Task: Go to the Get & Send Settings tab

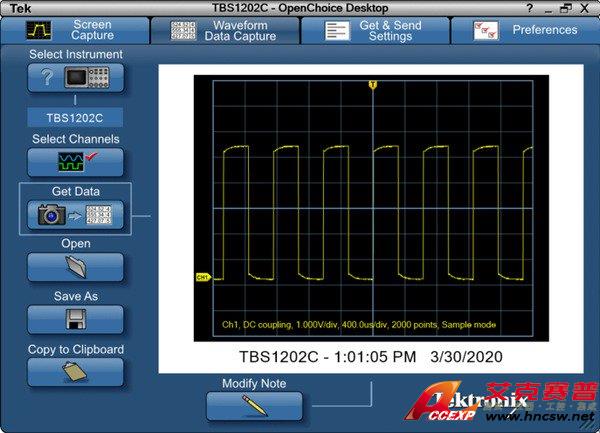Action: tap(375, 30)
